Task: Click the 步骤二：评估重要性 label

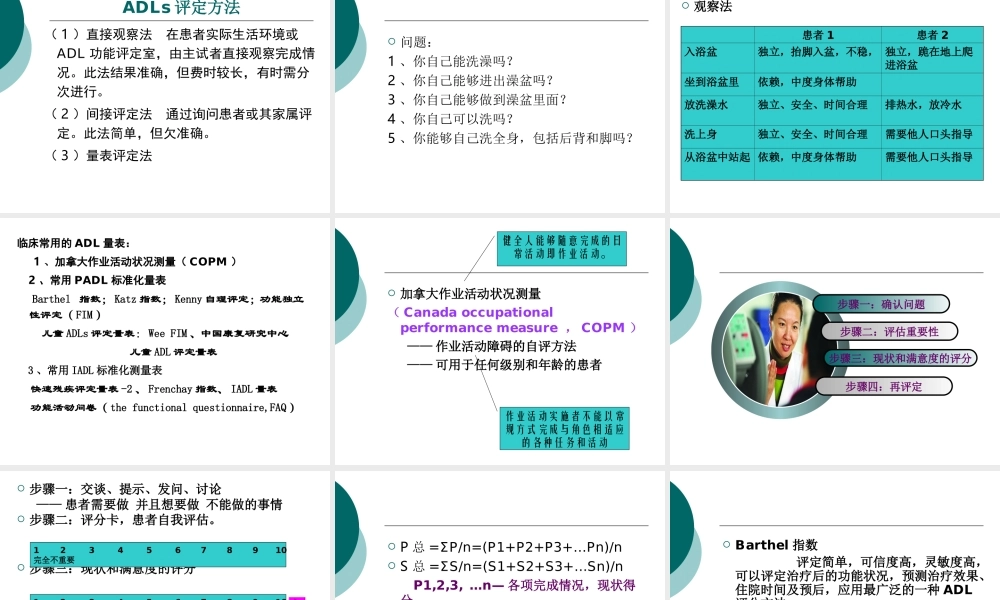Action: 892,331
